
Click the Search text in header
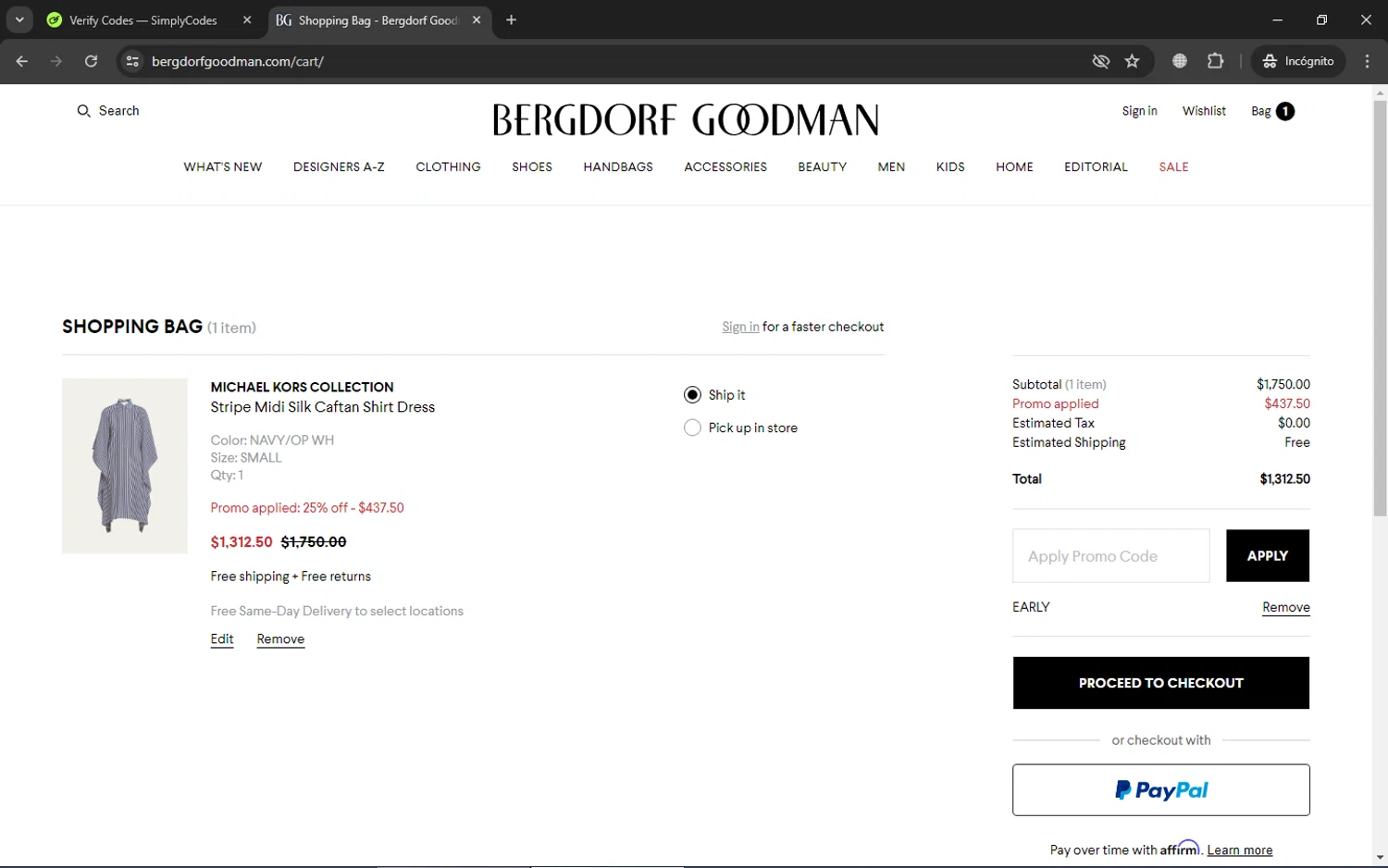119,111
